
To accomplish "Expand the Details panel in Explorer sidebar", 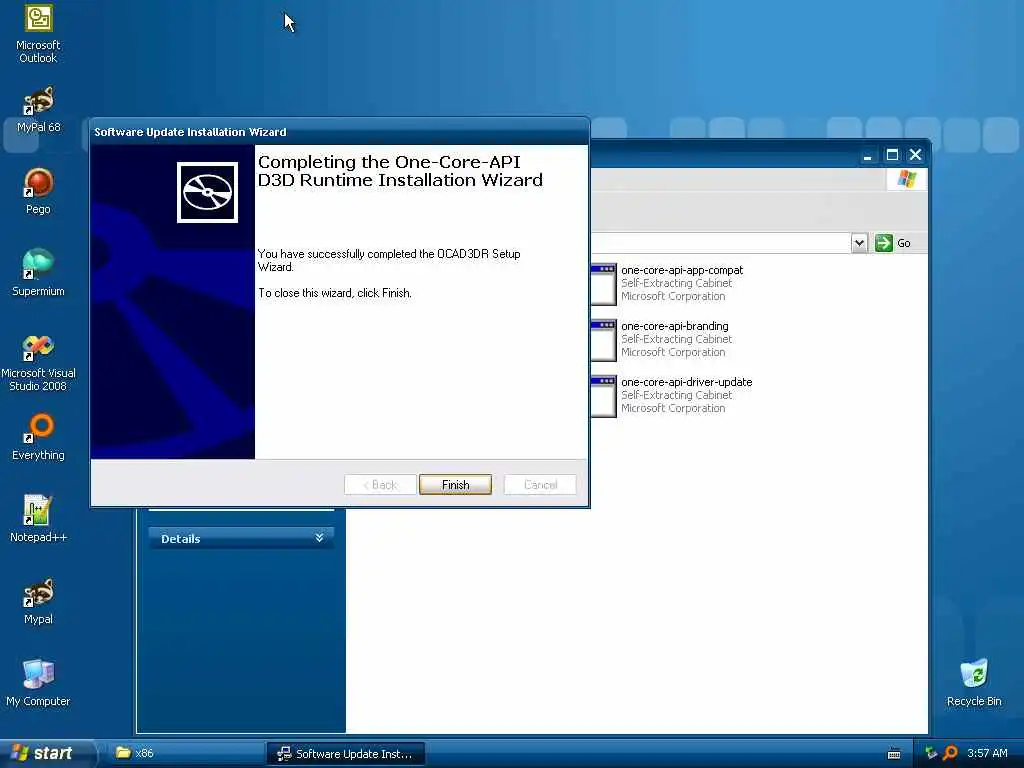I will (x=241, y=538).
